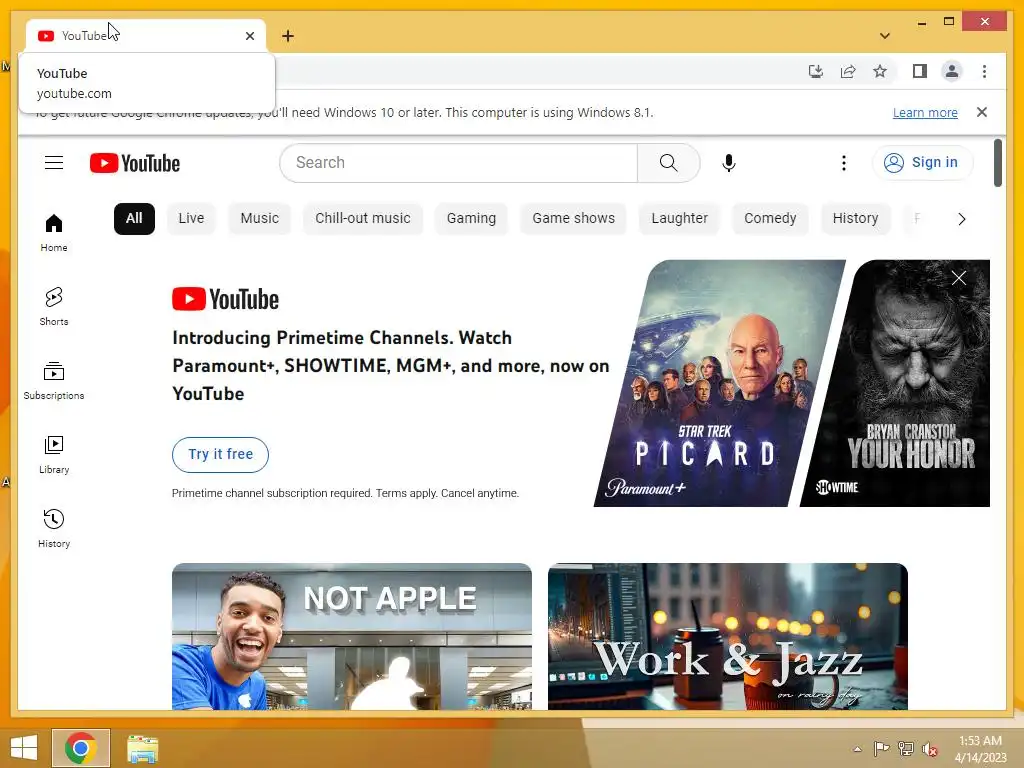The width and height of the screenshot is (1024, 768).
Task: Open the NOT APPLE video thumbnail
Action: (352, 637)
